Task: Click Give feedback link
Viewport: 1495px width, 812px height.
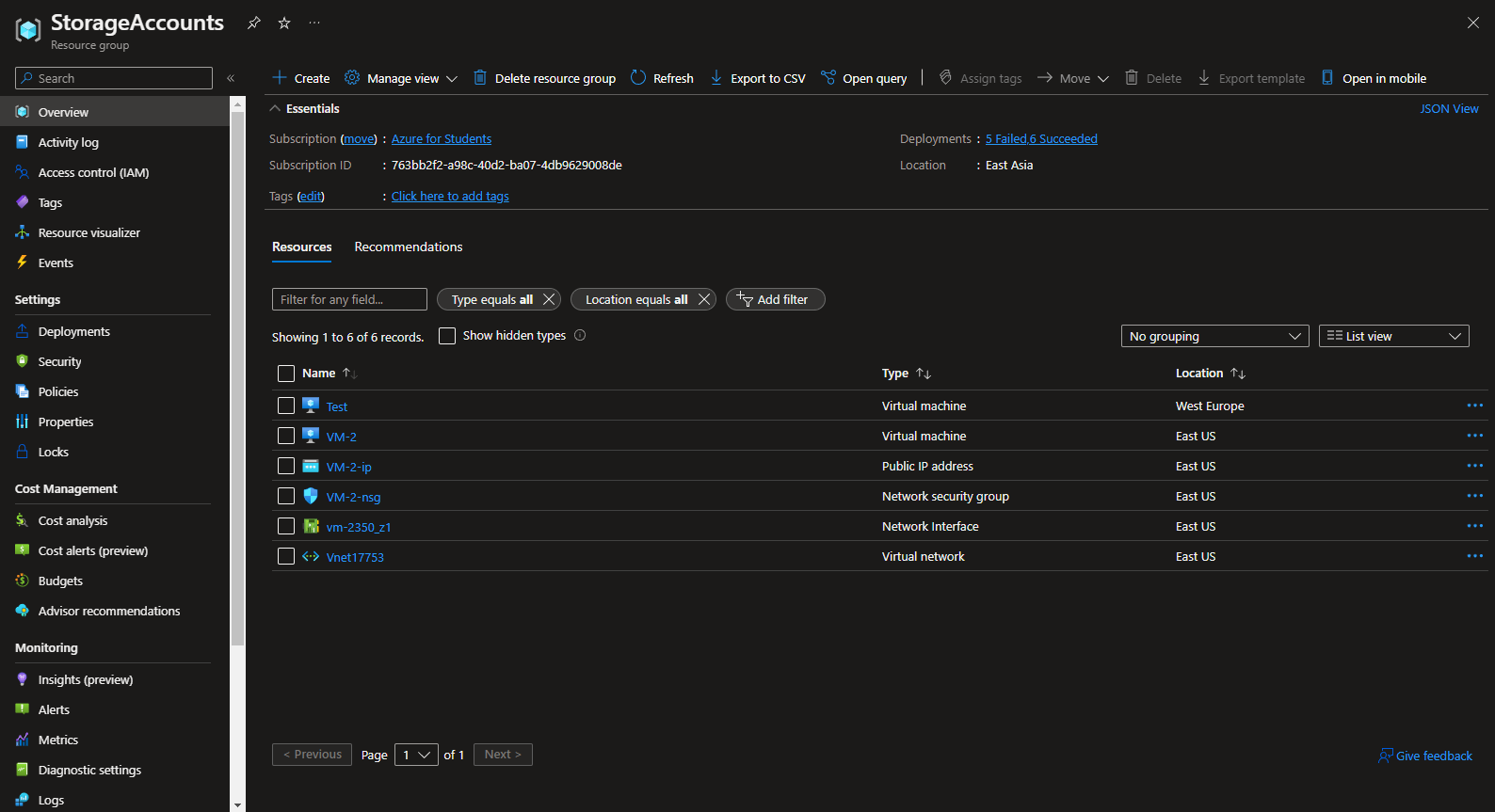Action: pos(1425,756)
